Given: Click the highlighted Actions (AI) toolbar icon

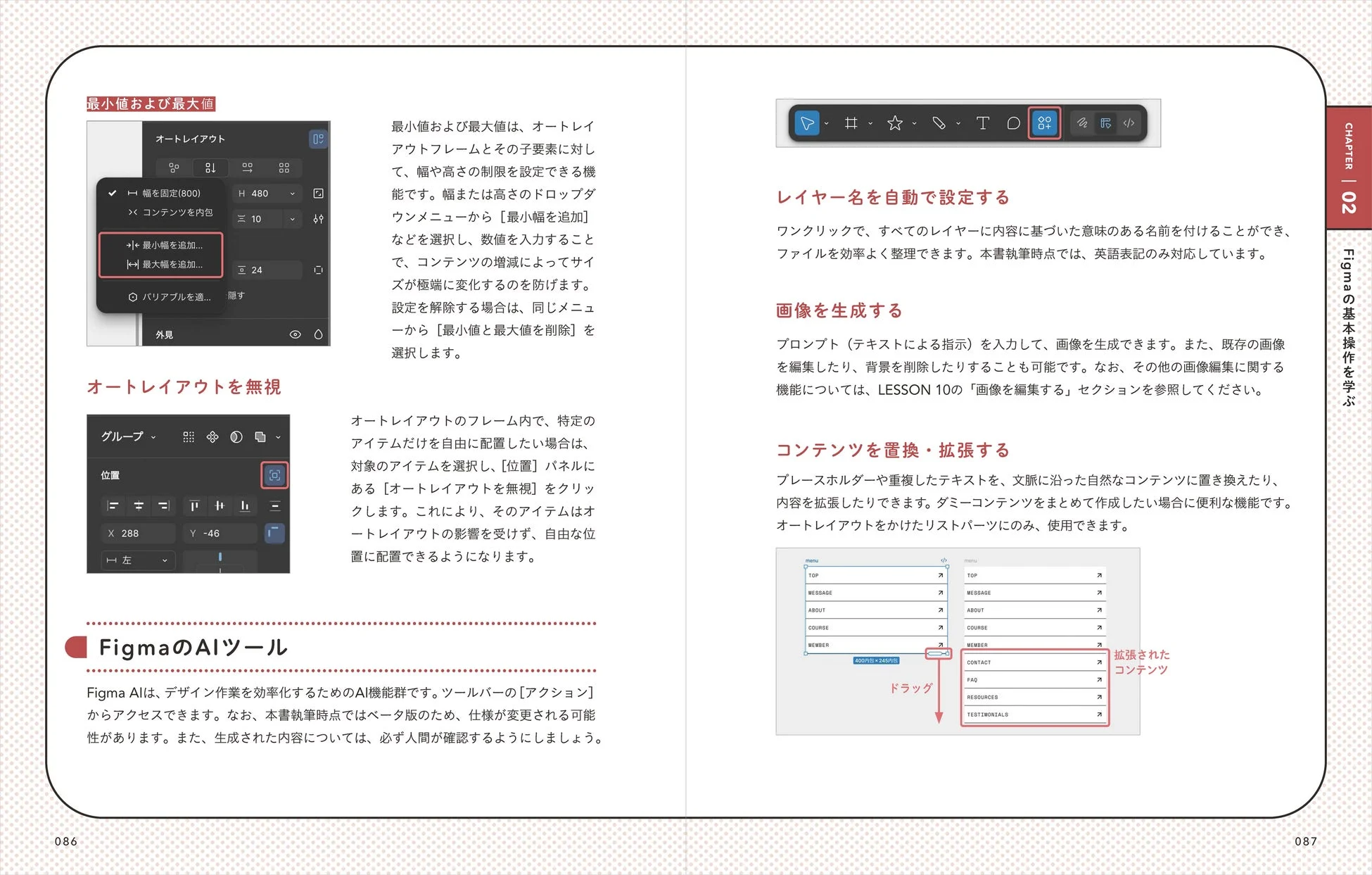Looking at the screenshot, I should pyautogui.click(x=1044, y=123).
